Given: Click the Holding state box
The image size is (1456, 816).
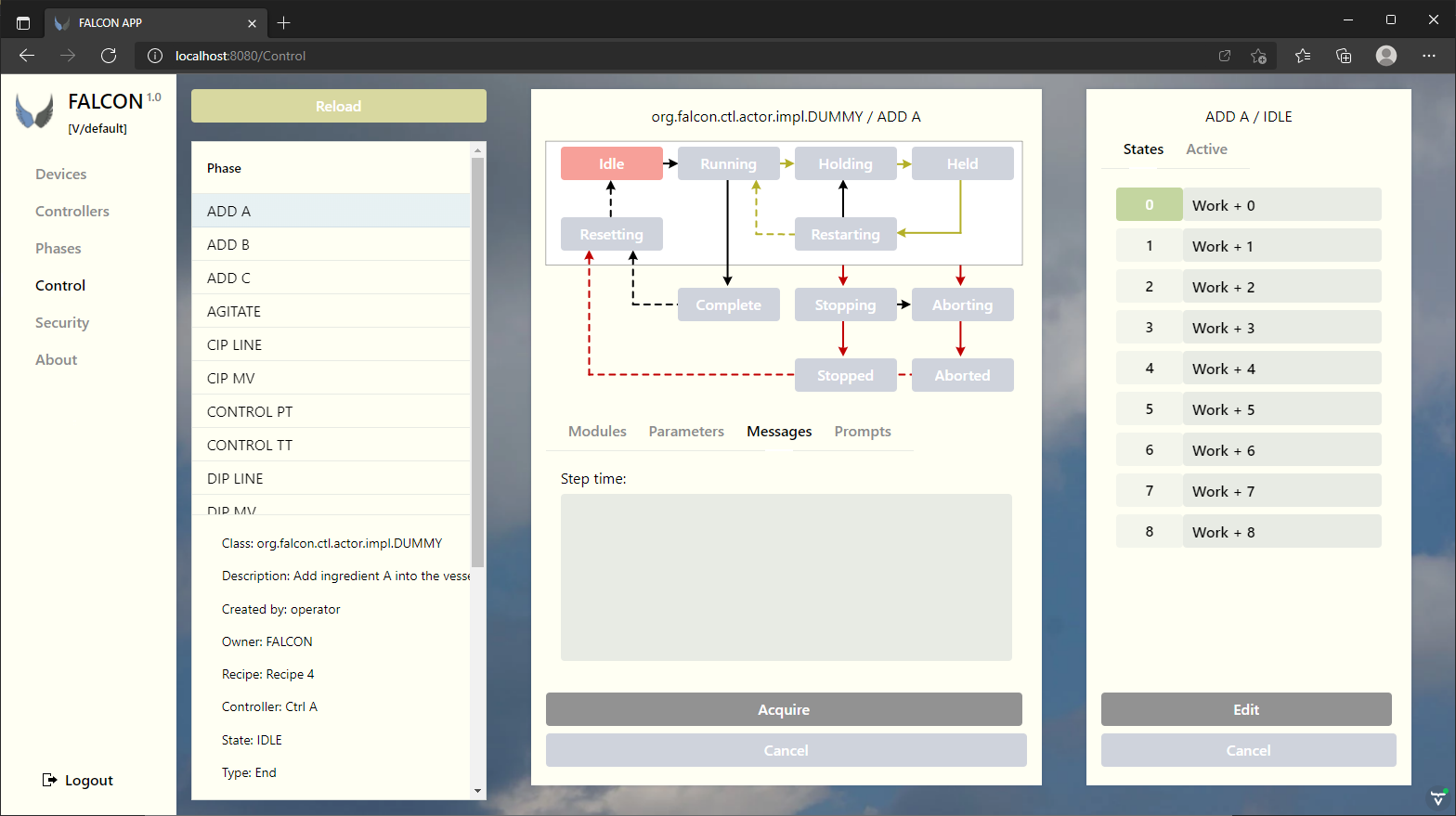Looking at the screenshot, I should click(846, 163).
